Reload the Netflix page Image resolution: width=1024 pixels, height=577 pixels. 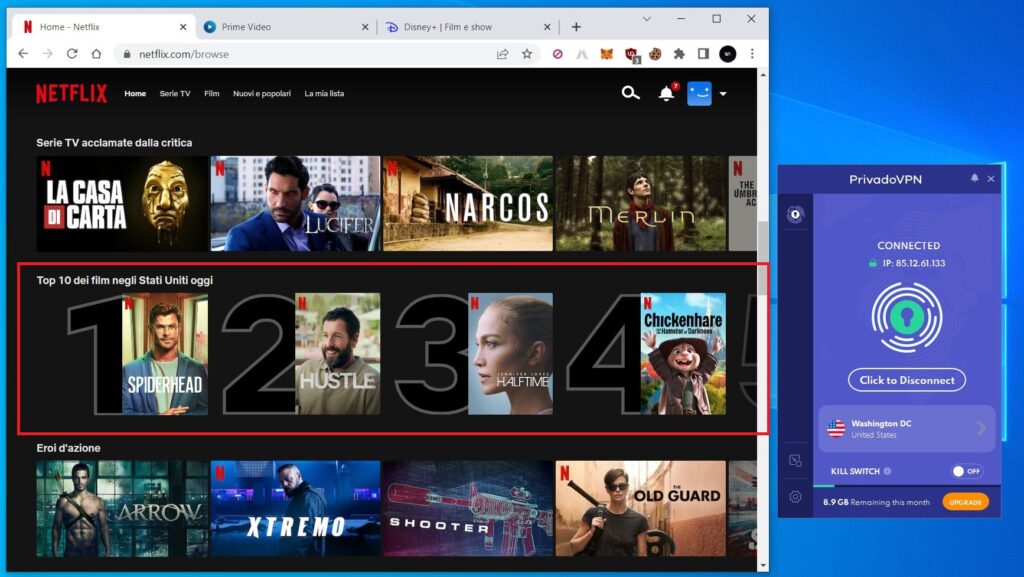click(72, 54)
